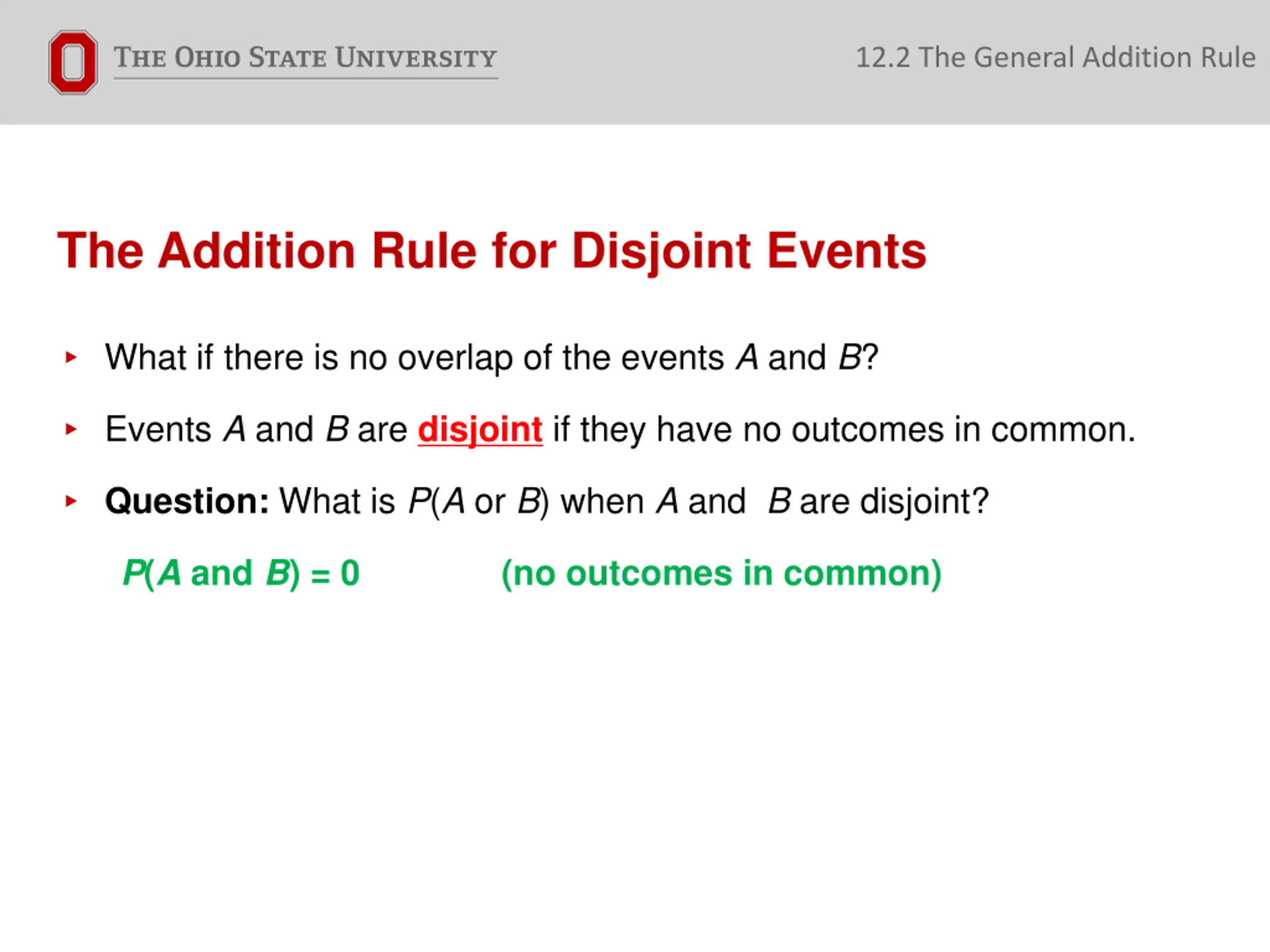Click the green text (no outcomes in common)

(x=722, y=574)
